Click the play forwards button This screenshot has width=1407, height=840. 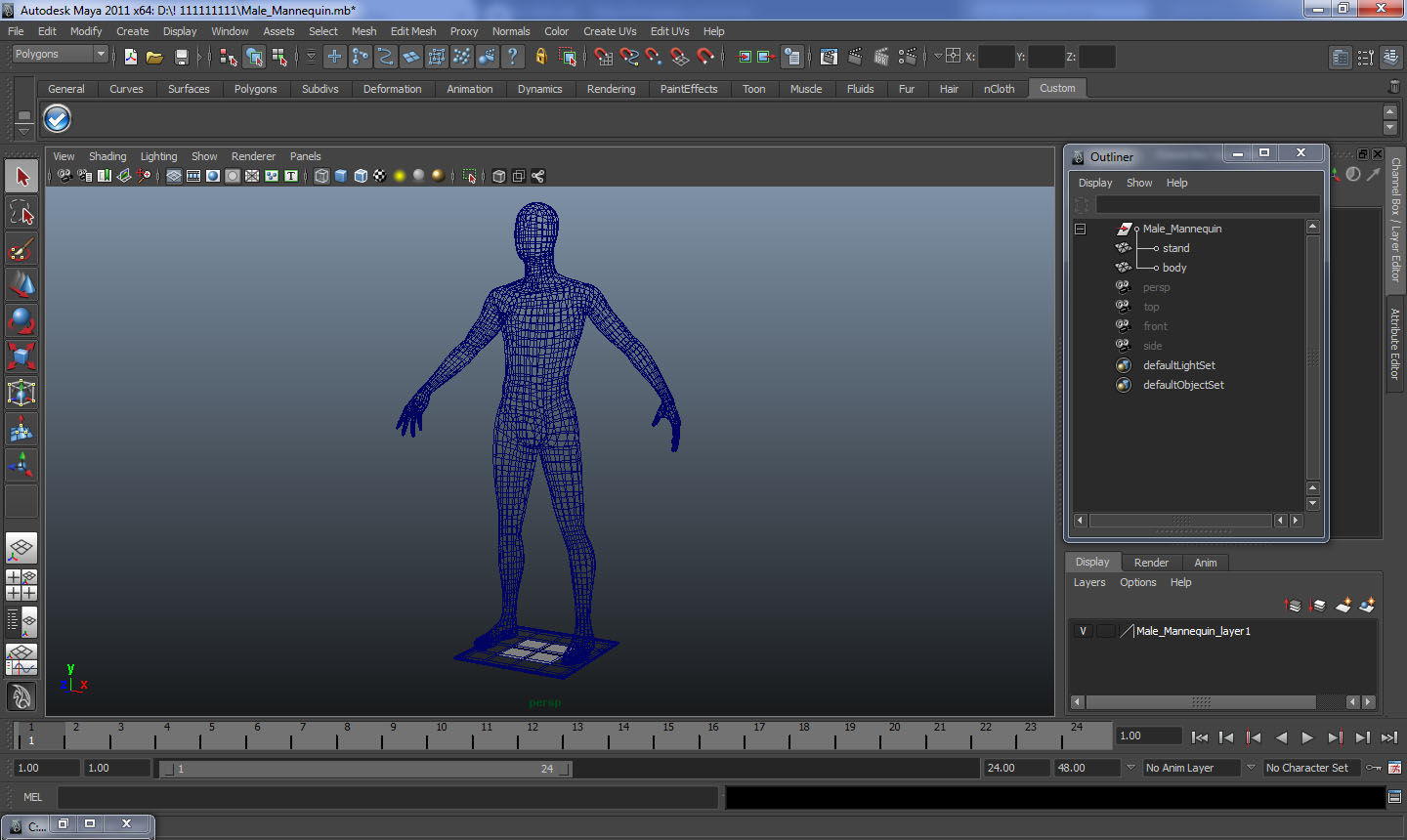click(x=1307, y=737)
